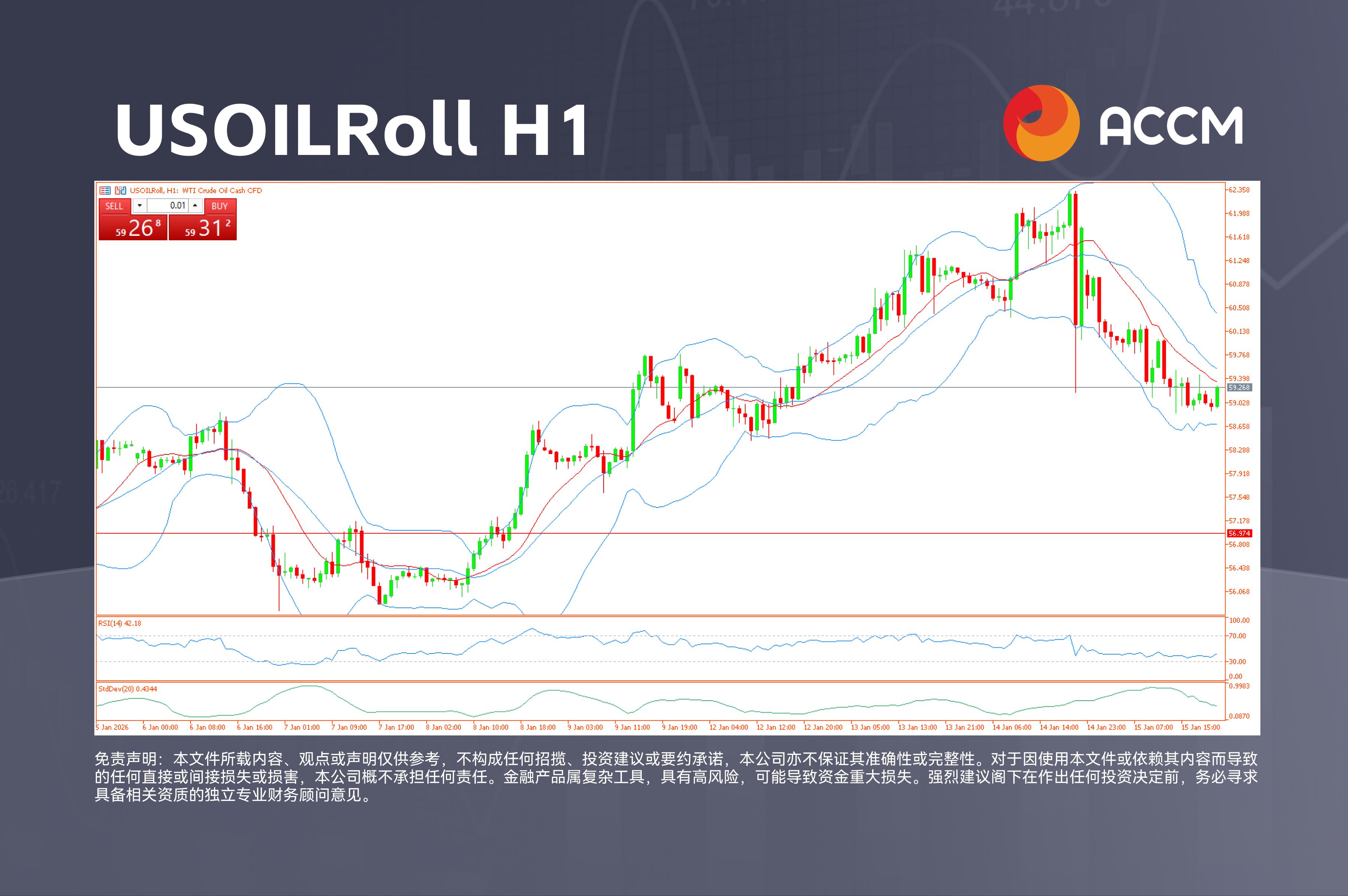
Task: Select the RSI(14) 42.18 indicator label
Action: 119,623
